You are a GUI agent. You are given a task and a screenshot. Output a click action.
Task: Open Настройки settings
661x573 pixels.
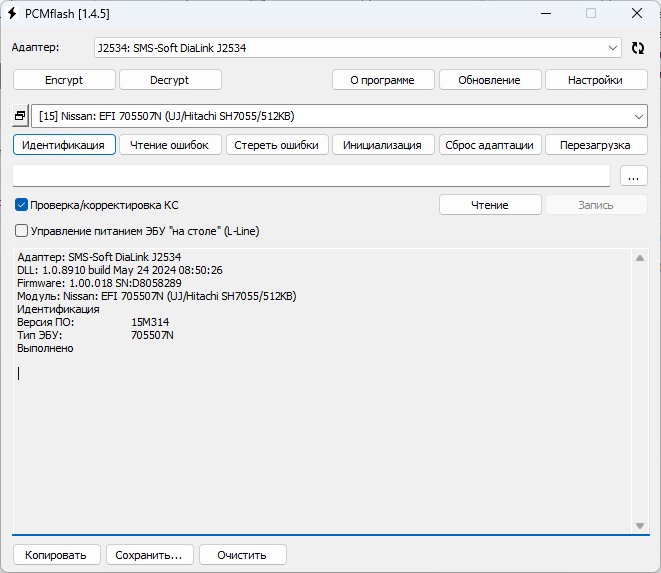pos(595,80)
